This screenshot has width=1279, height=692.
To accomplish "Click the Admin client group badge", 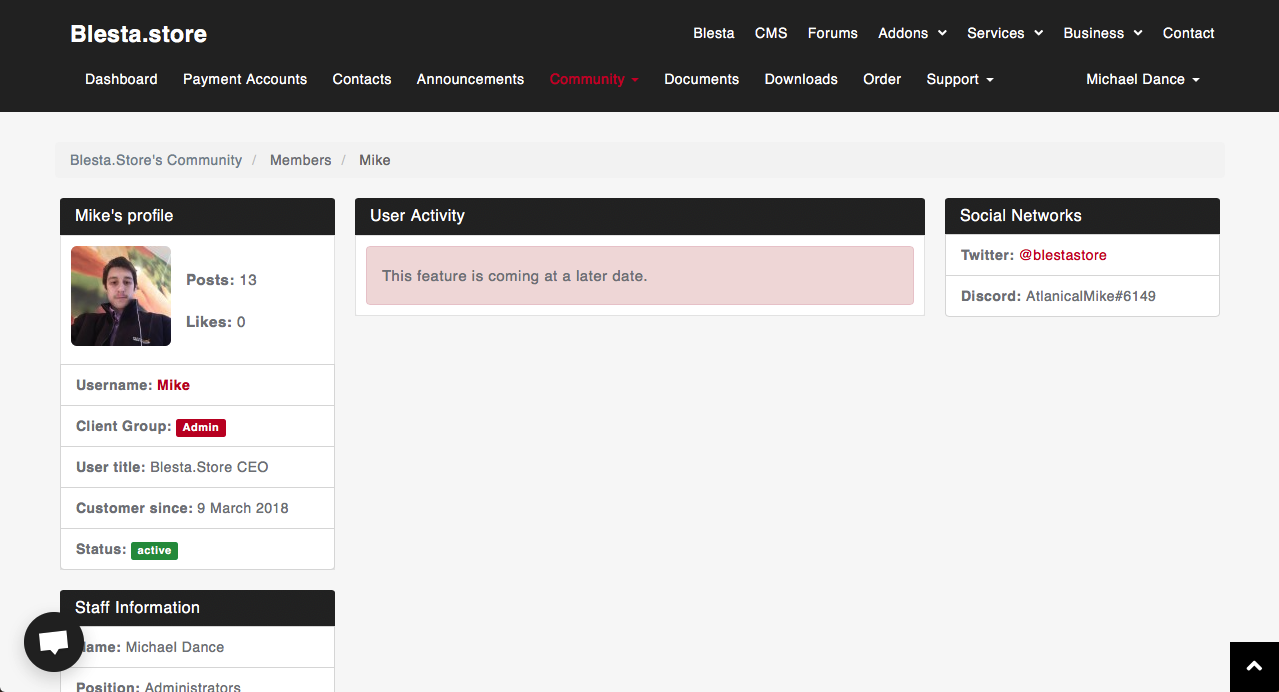I will click(201, 427).
